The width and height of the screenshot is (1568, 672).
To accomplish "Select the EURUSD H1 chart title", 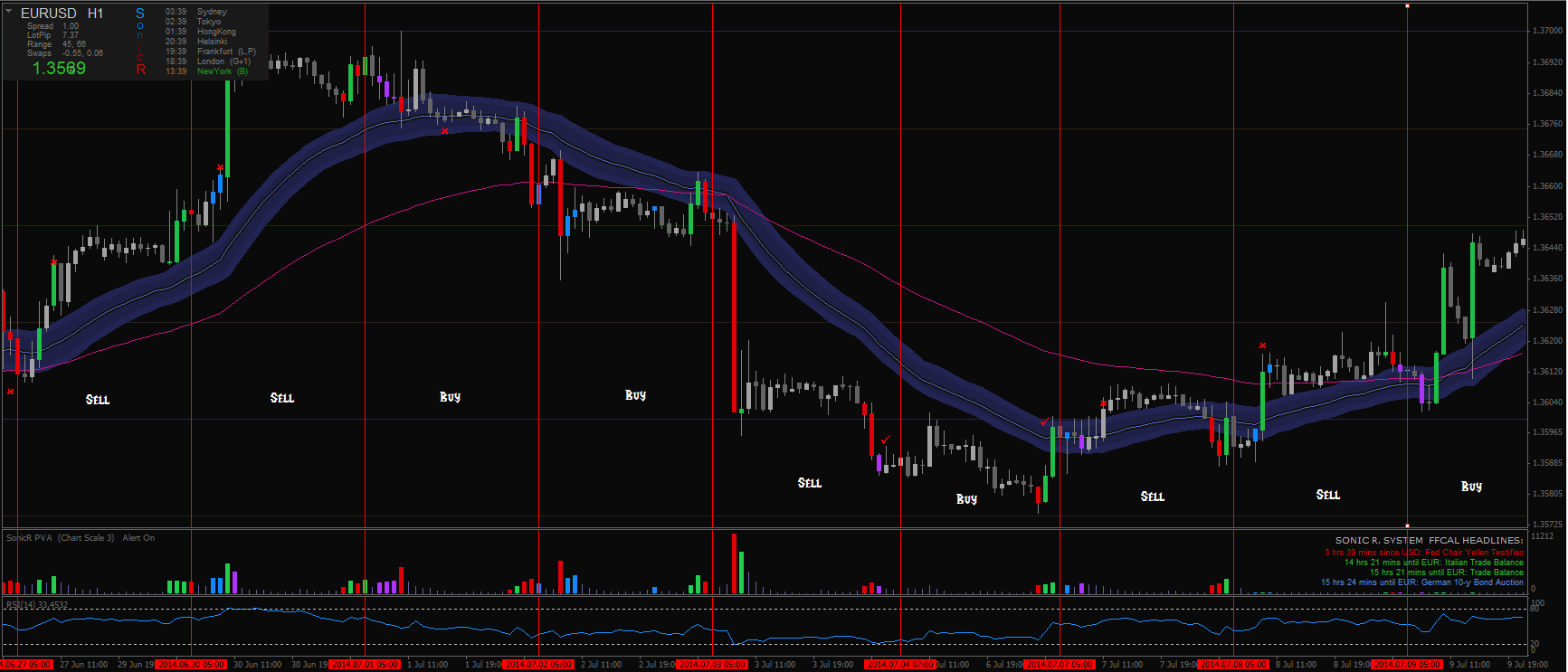I will click(x=62, y=14).
